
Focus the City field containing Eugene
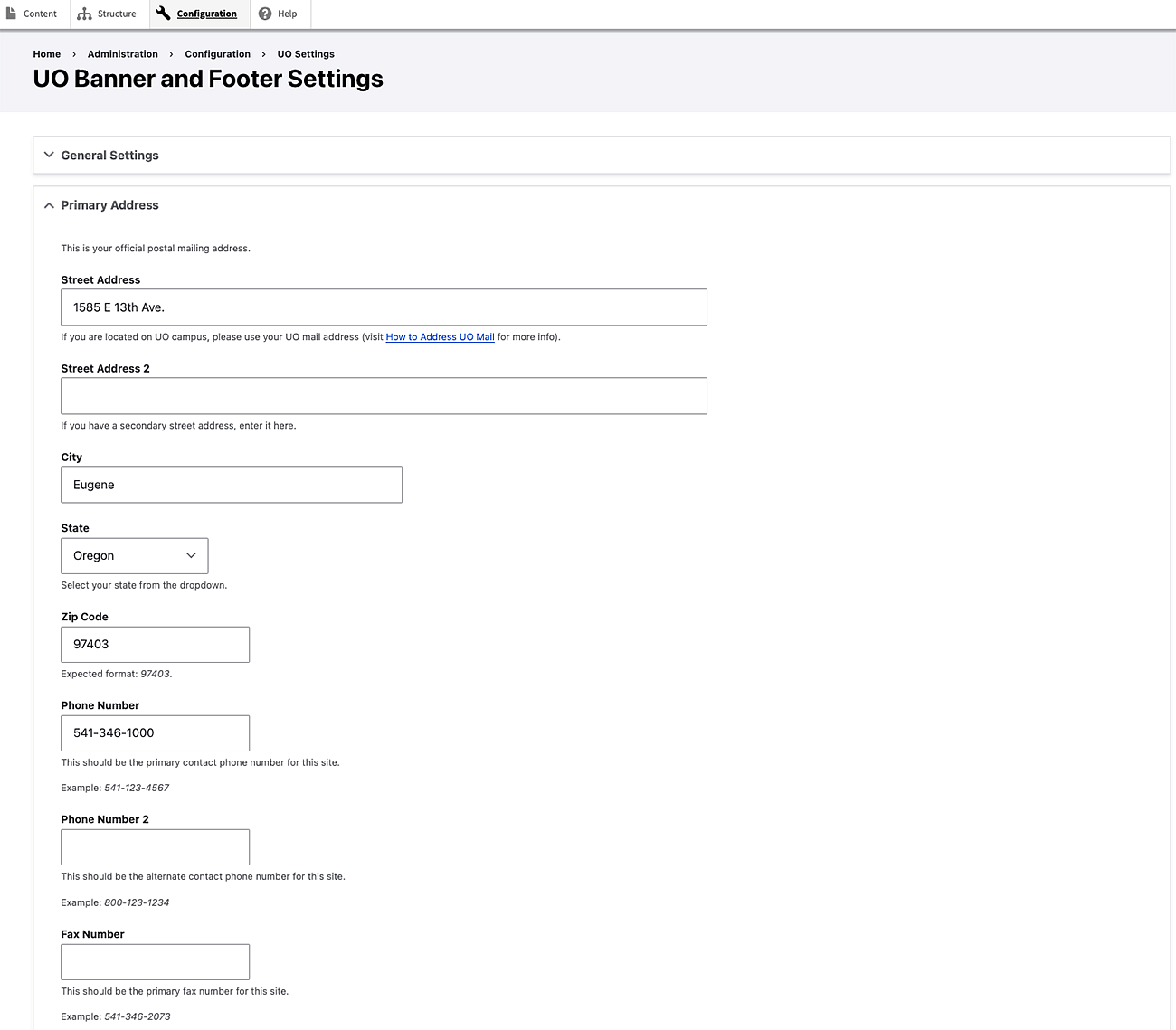[x=232, y=485]
